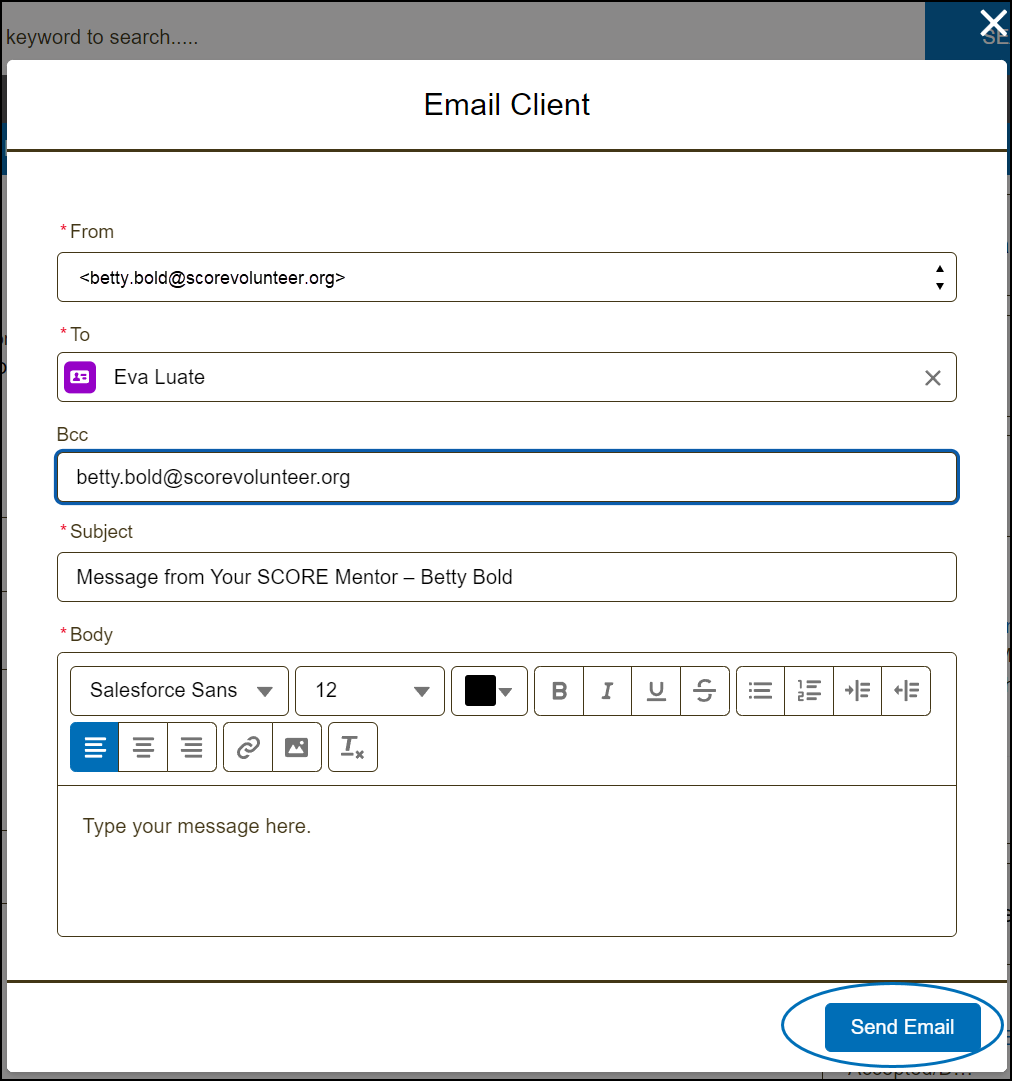Click the From field label
1012x1081 pixels.
[92, 232]
